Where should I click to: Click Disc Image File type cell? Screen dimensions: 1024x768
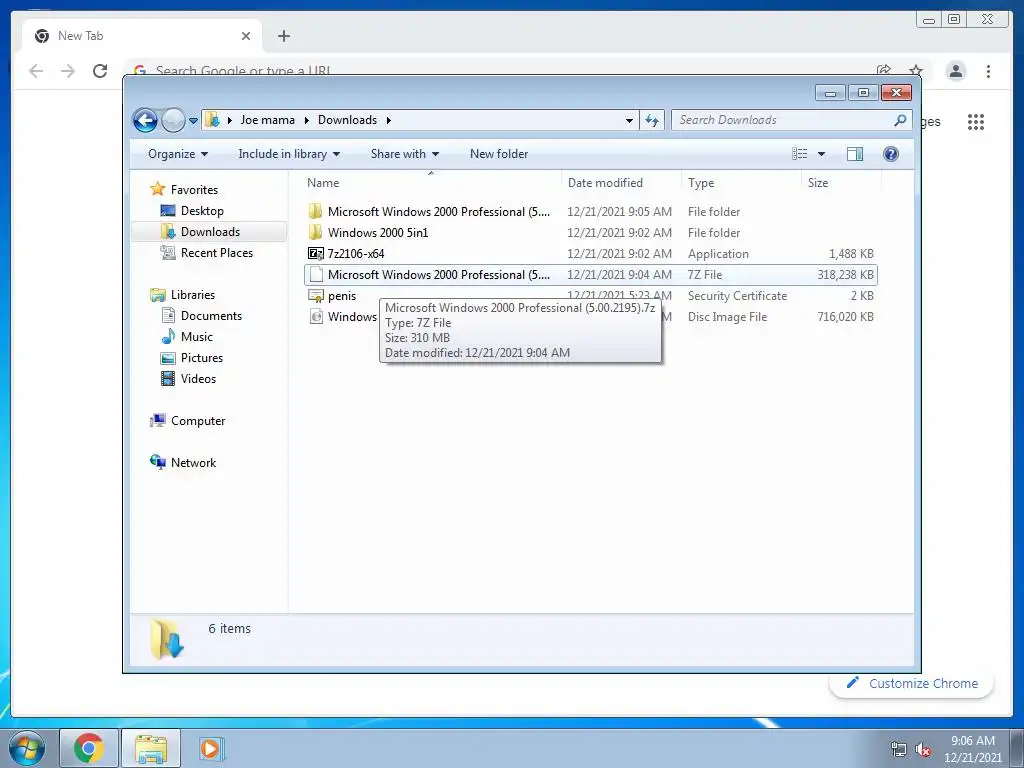[727, 317]
